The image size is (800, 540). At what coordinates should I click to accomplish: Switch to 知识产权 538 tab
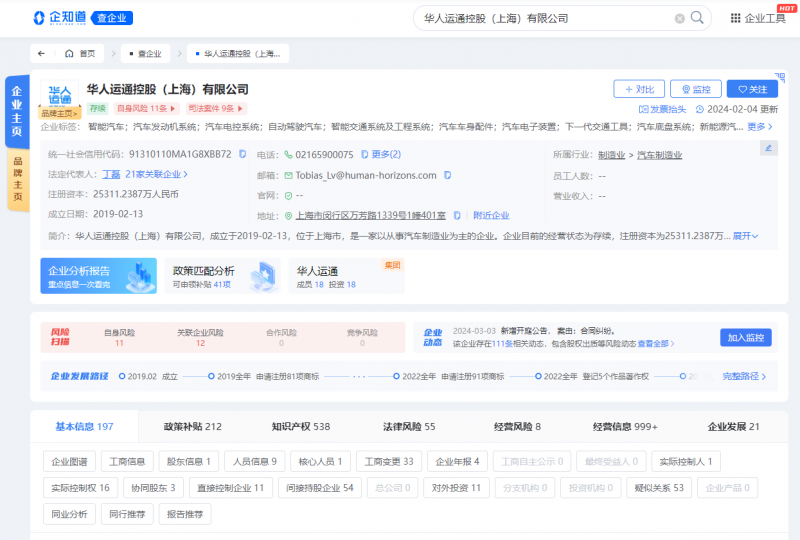pos(301,427)
